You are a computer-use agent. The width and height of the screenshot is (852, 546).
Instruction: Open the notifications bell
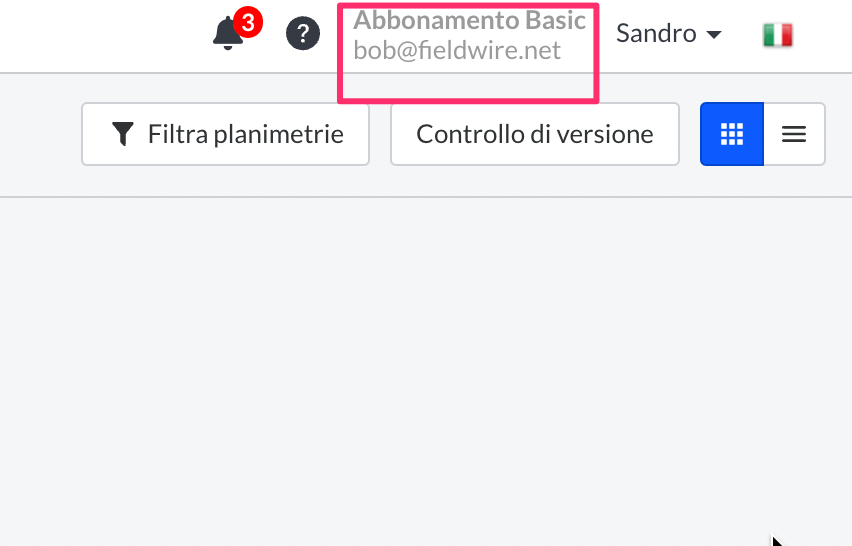[x=228, y=34]
